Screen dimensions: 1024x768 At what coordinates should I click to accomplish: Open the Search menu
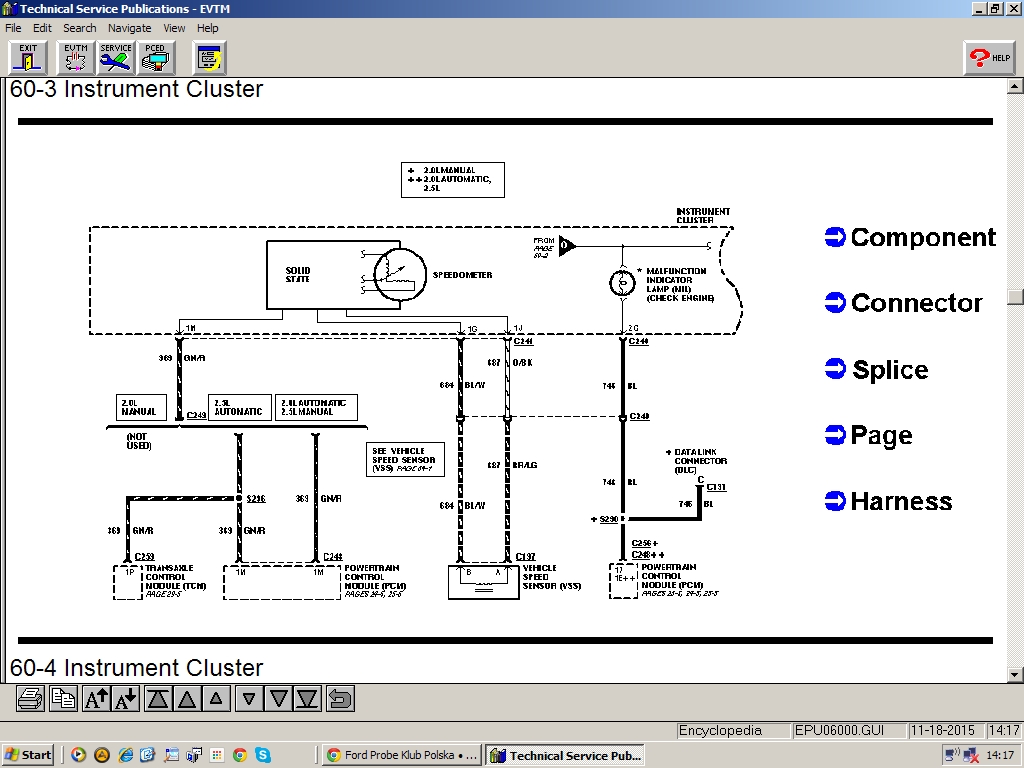tap(80, 28)
